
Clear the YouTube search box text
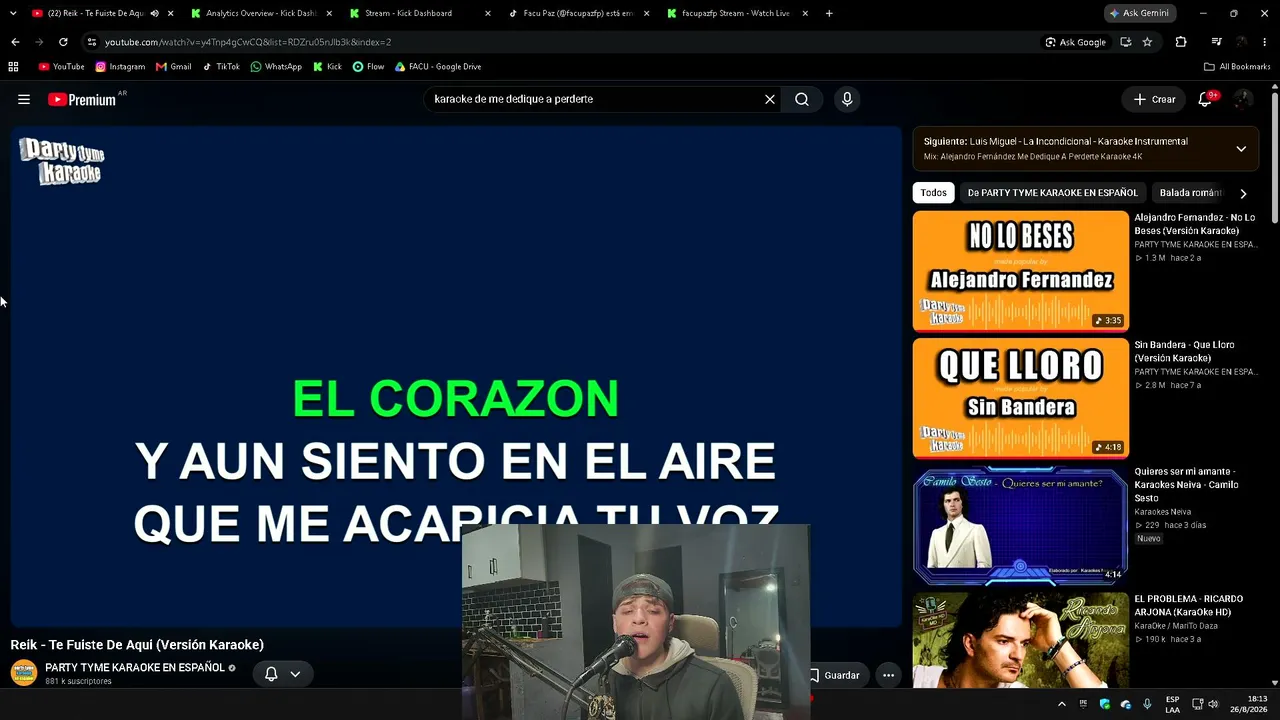click(770, 99)
